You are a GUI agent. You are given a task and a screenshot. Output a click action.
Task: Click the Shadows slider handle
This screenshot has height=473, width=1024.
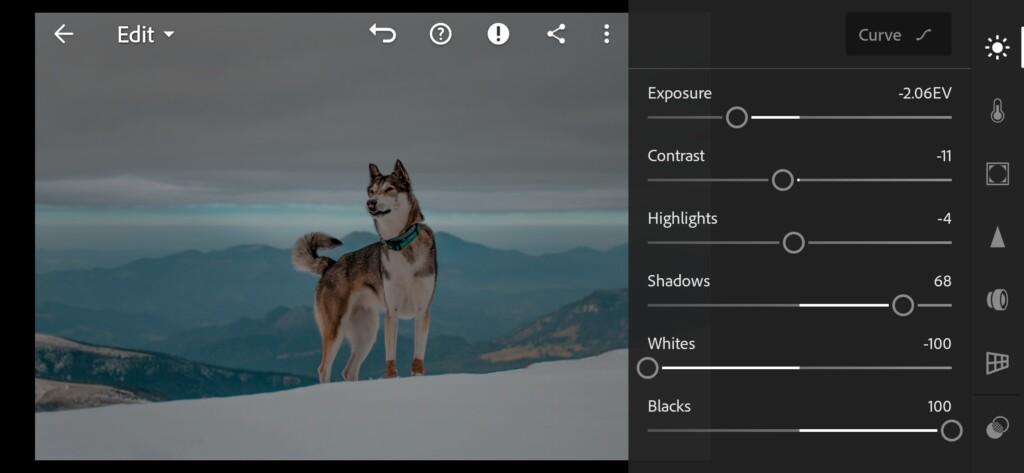pyautogui.click(x=903, y=305)
